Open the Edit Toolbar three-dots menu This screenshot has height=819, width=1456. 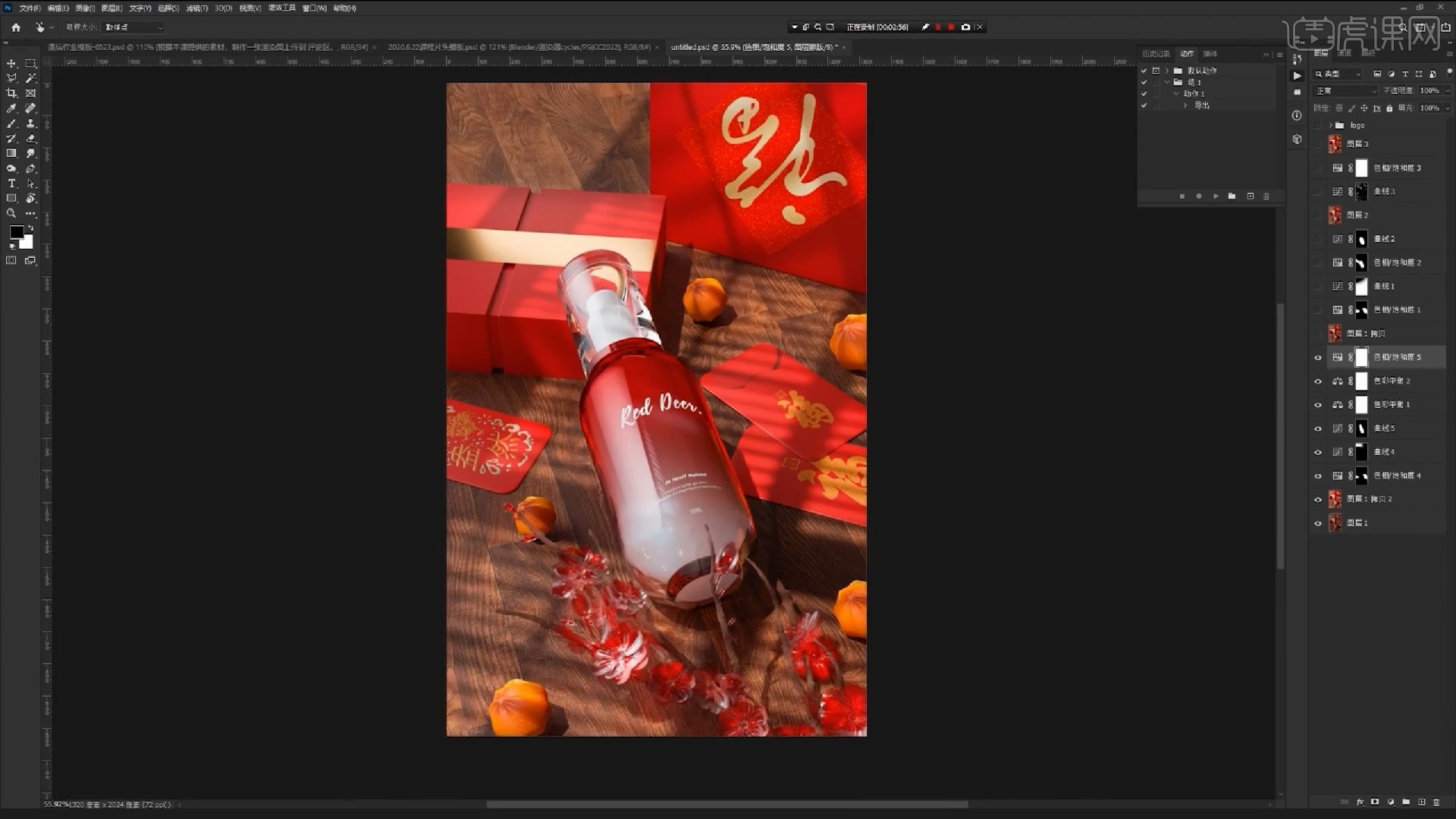[30, 214]
